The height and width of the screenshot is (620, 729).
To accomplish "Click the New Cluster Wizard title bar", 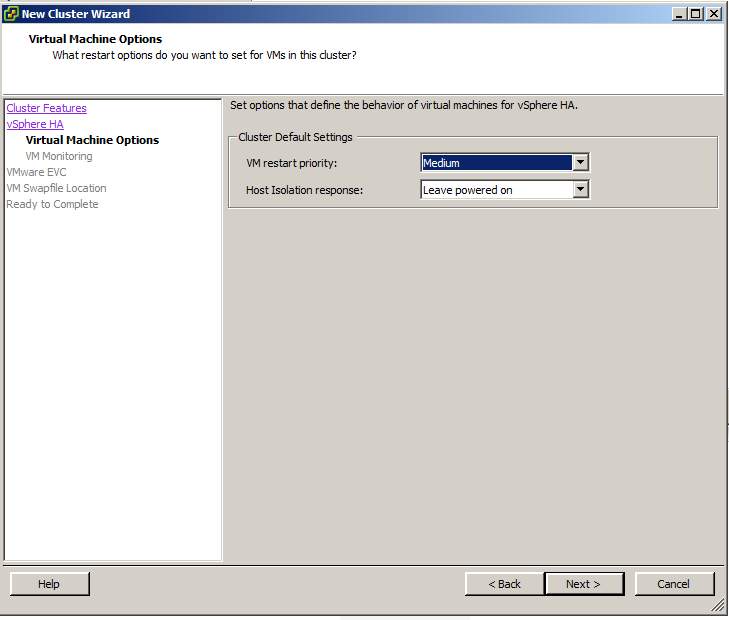I will [x=350, y=14].
